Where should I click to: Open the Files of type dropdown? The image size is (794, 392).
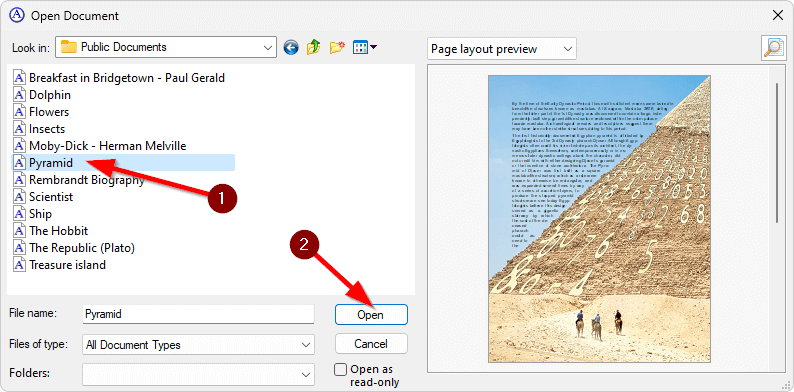[x=198, y=345]
